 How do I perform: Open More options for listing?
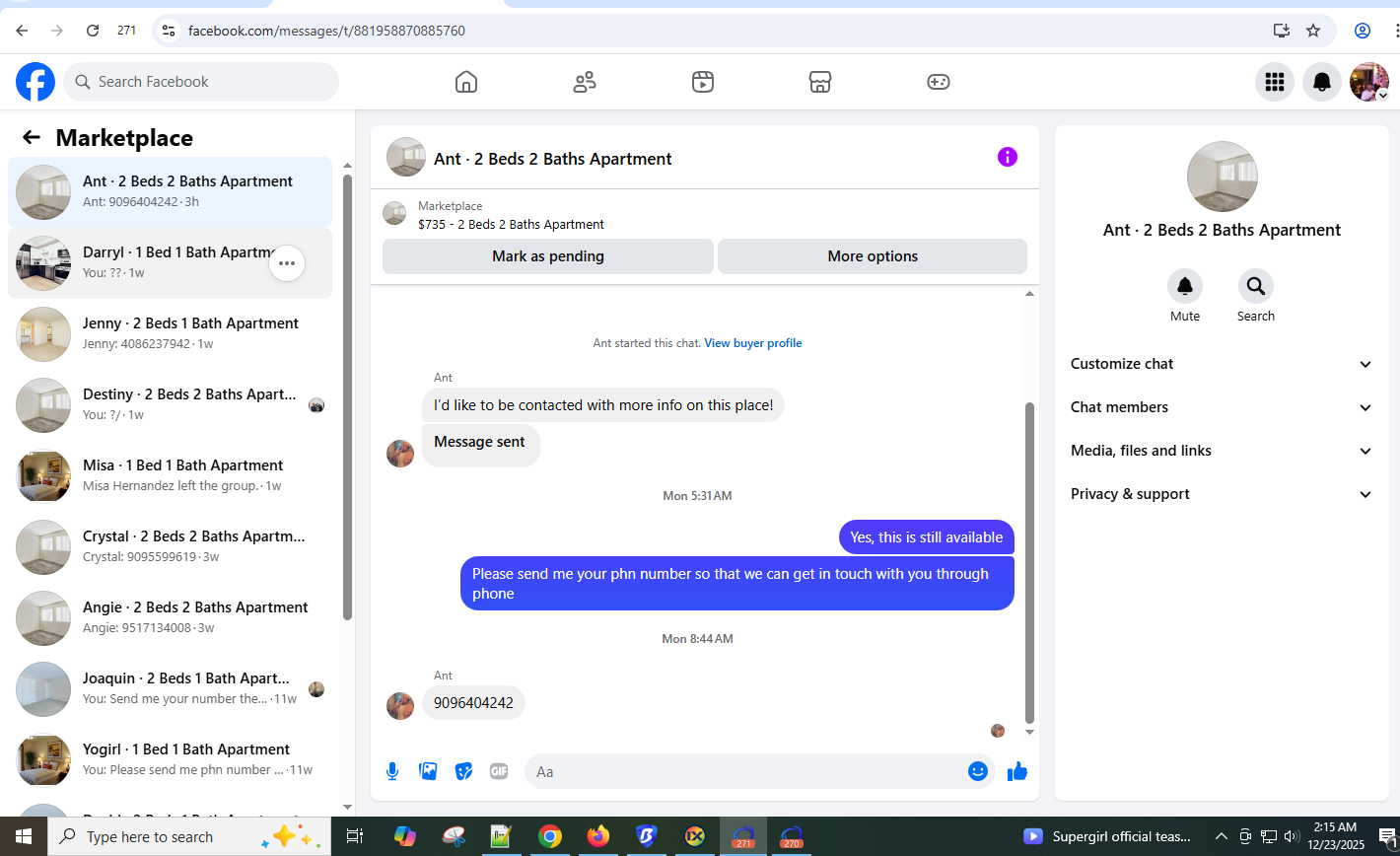[x=873, y=256]
